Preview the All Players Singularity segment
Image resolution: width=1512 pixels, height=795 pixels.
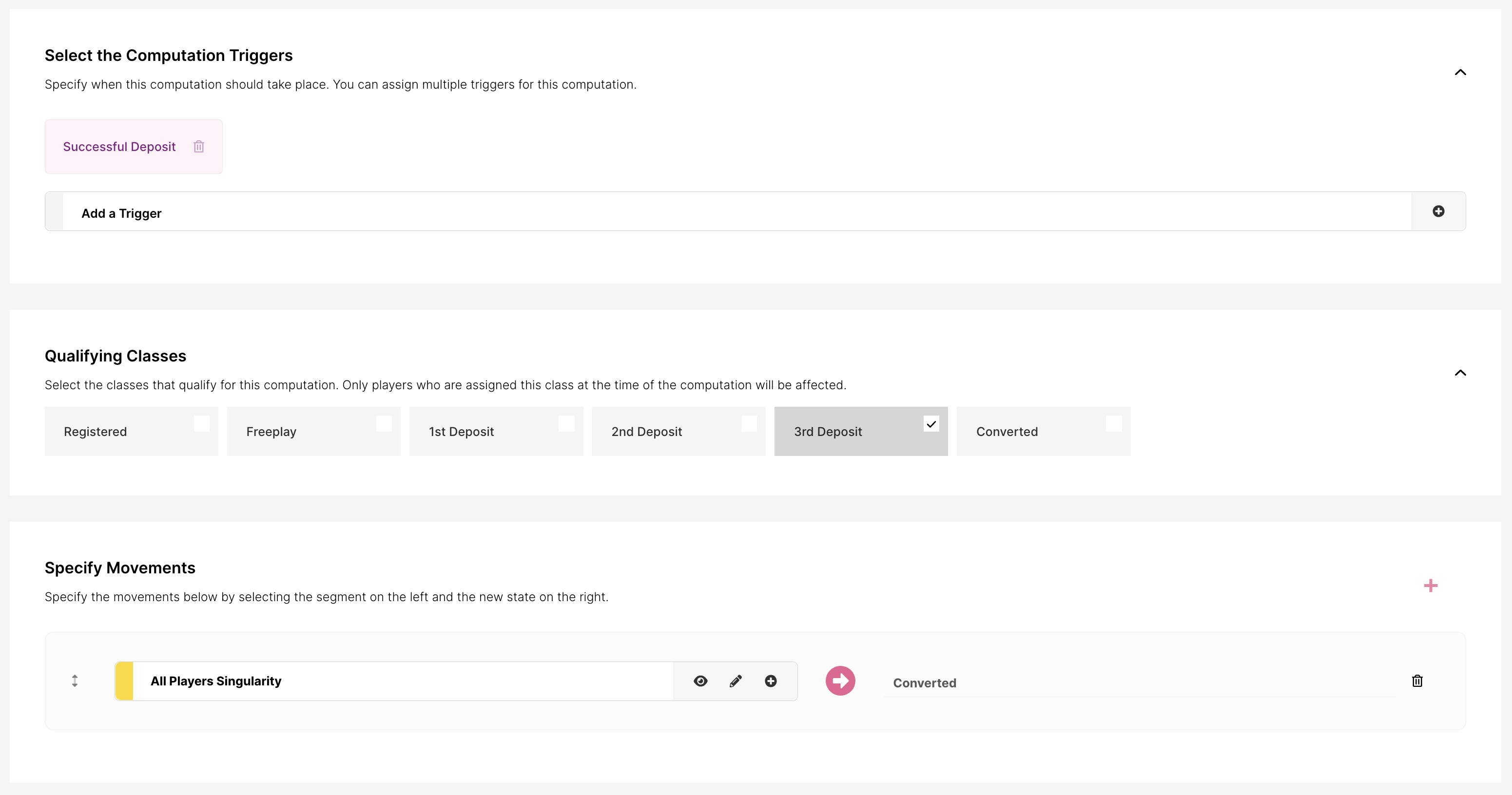[700, 681]
